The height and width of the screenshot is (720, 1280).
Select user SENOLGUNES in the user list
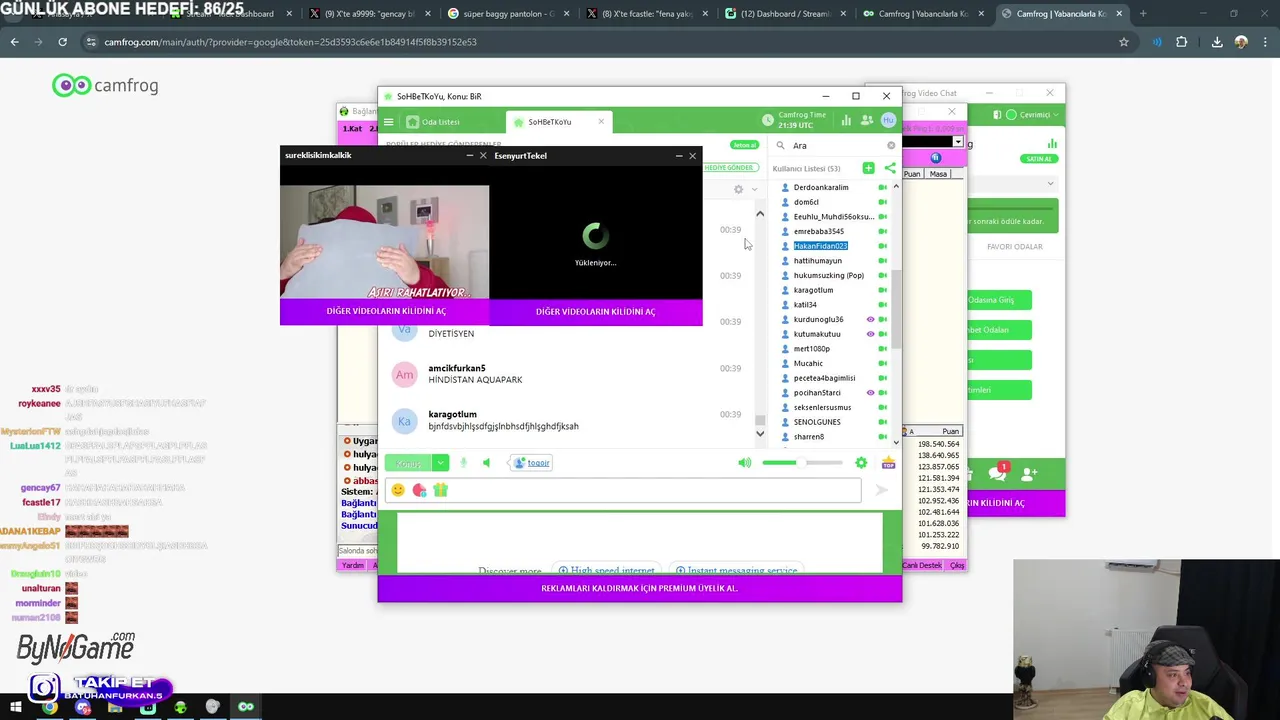pyautogui.click(x=816, y=422)
